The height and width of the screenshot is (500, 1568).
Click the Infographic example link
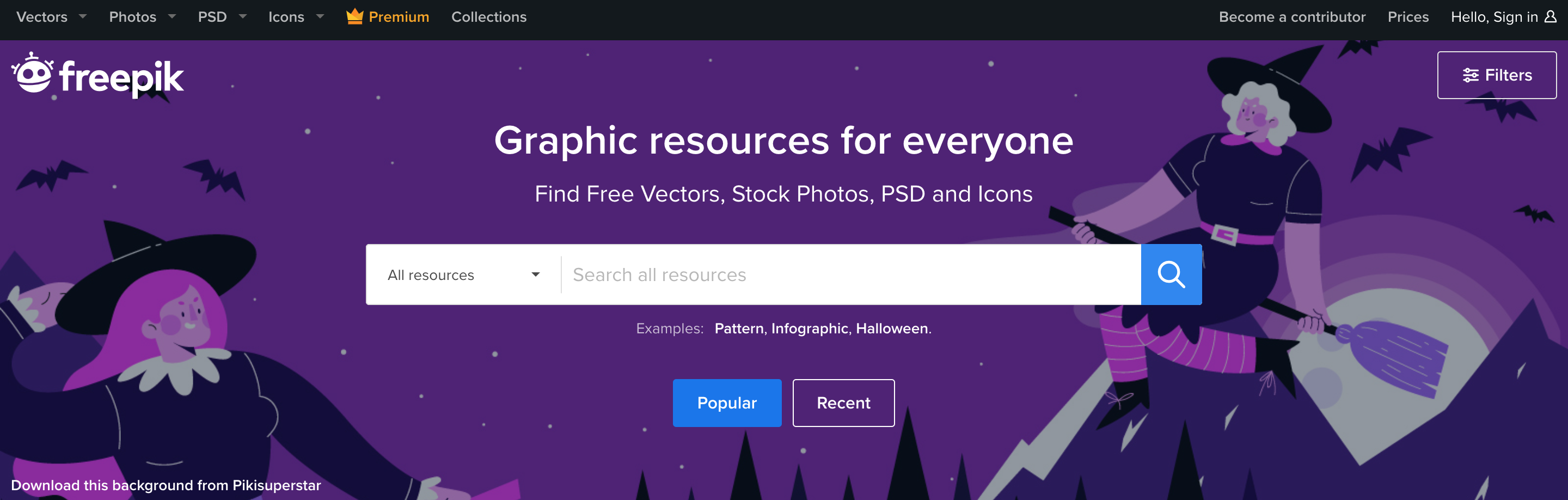[810, 329]
